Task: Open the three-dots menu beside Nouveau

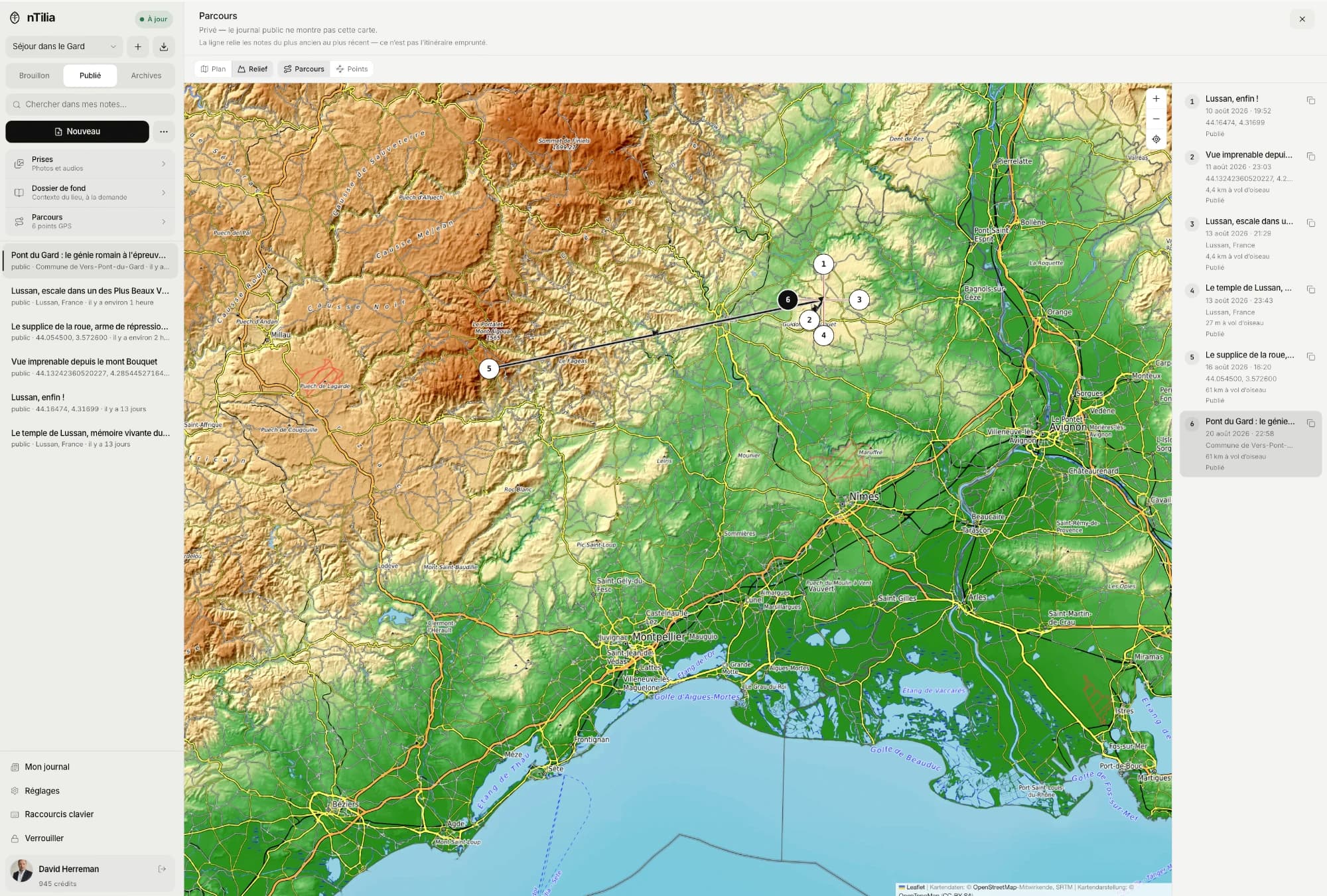Action: (x=164, y=131)
